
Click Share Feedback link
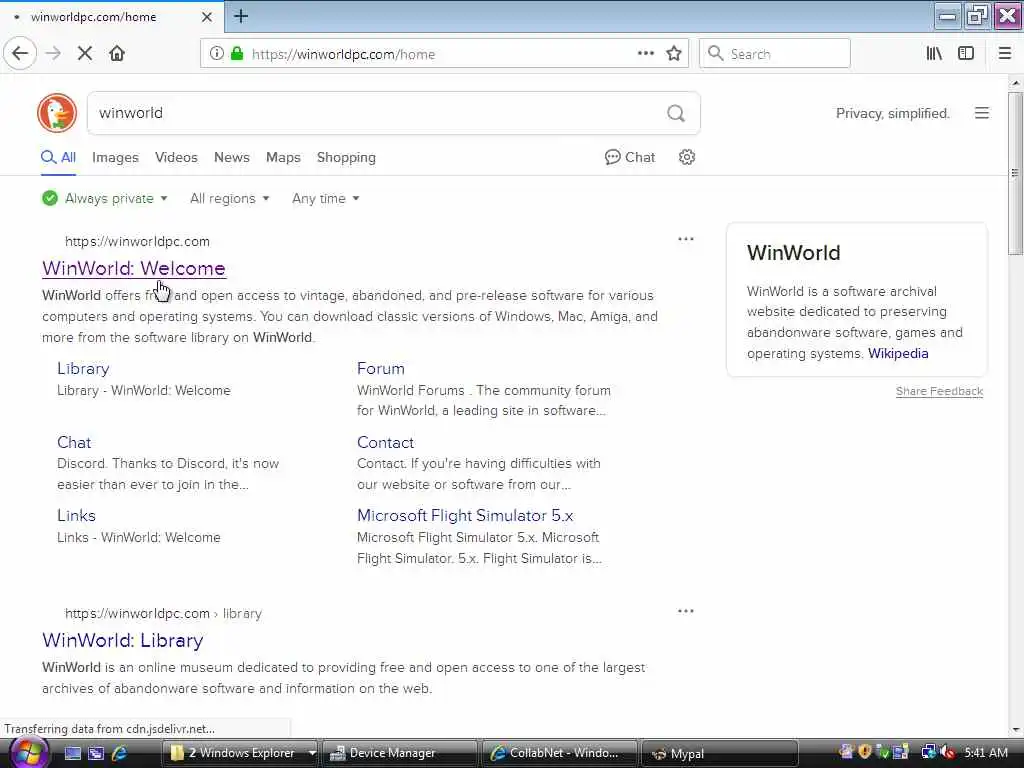tap(939, 391)
